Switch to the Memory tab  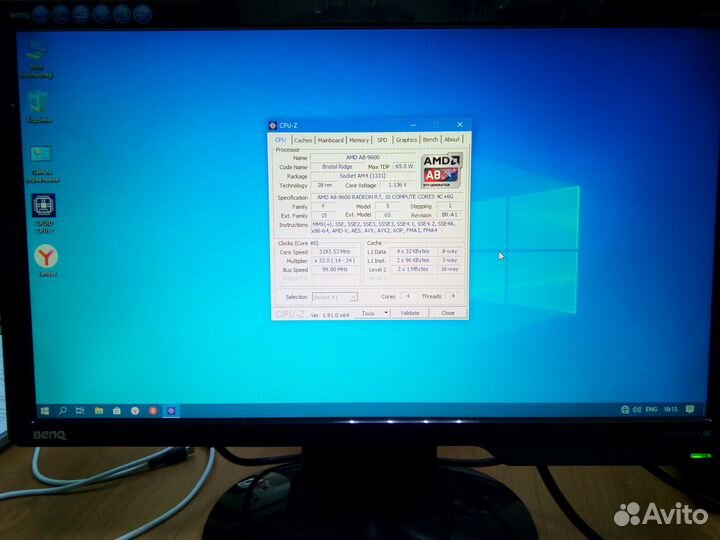click(359, 140)
